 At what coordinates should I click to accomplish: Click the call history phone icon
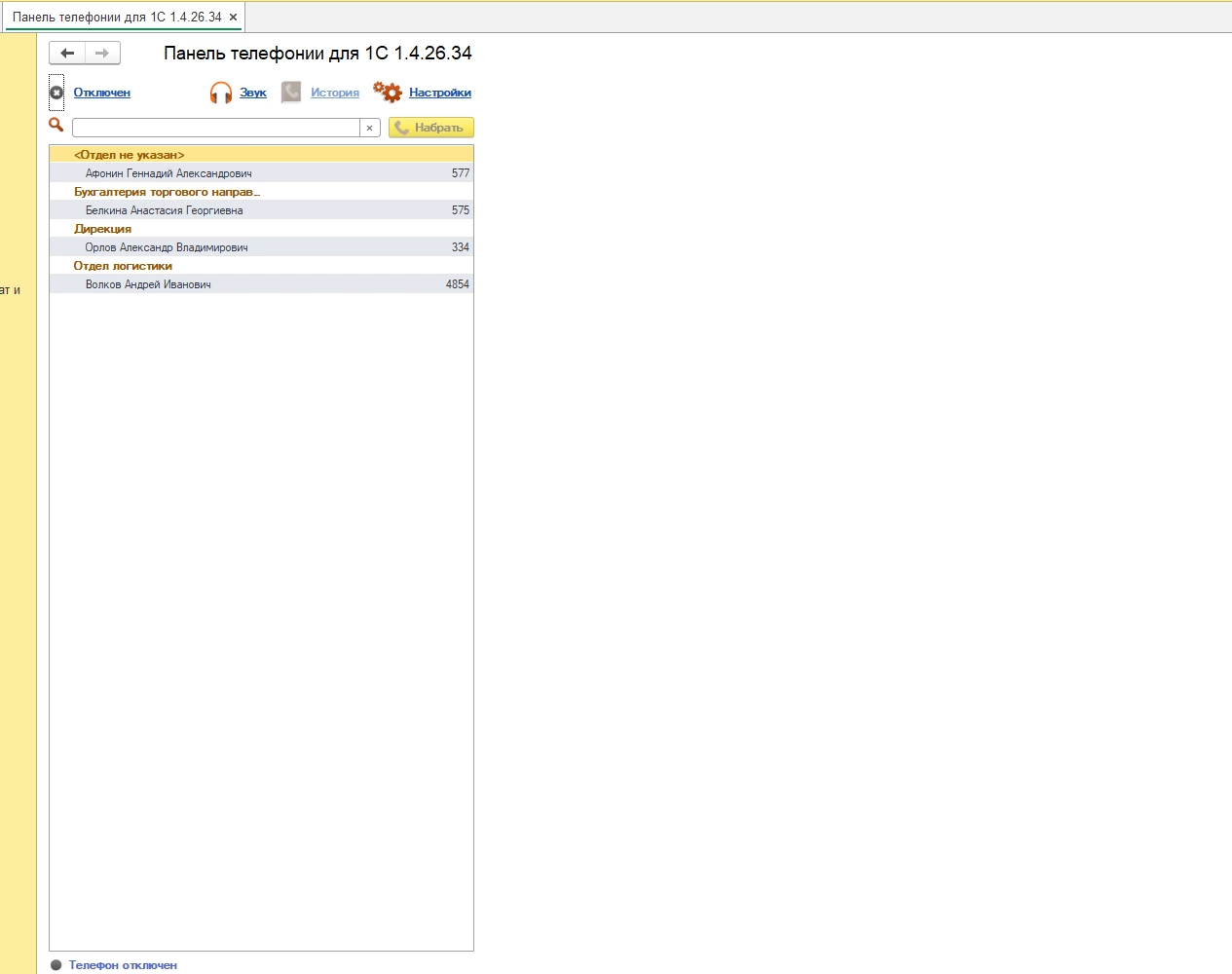(291, 93)
